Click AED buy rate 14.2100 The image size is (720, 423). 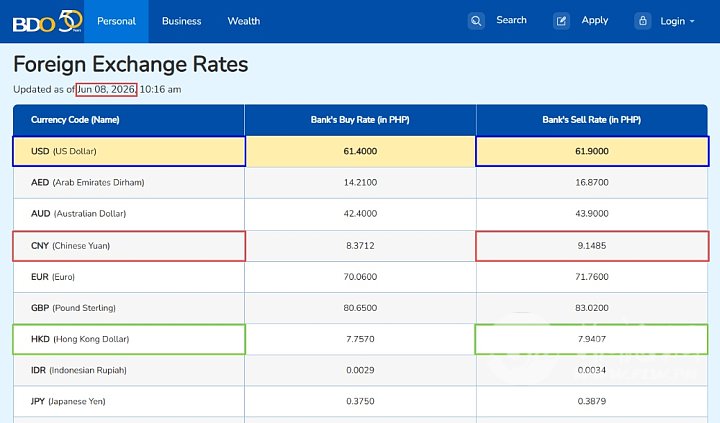click(360, 182)
